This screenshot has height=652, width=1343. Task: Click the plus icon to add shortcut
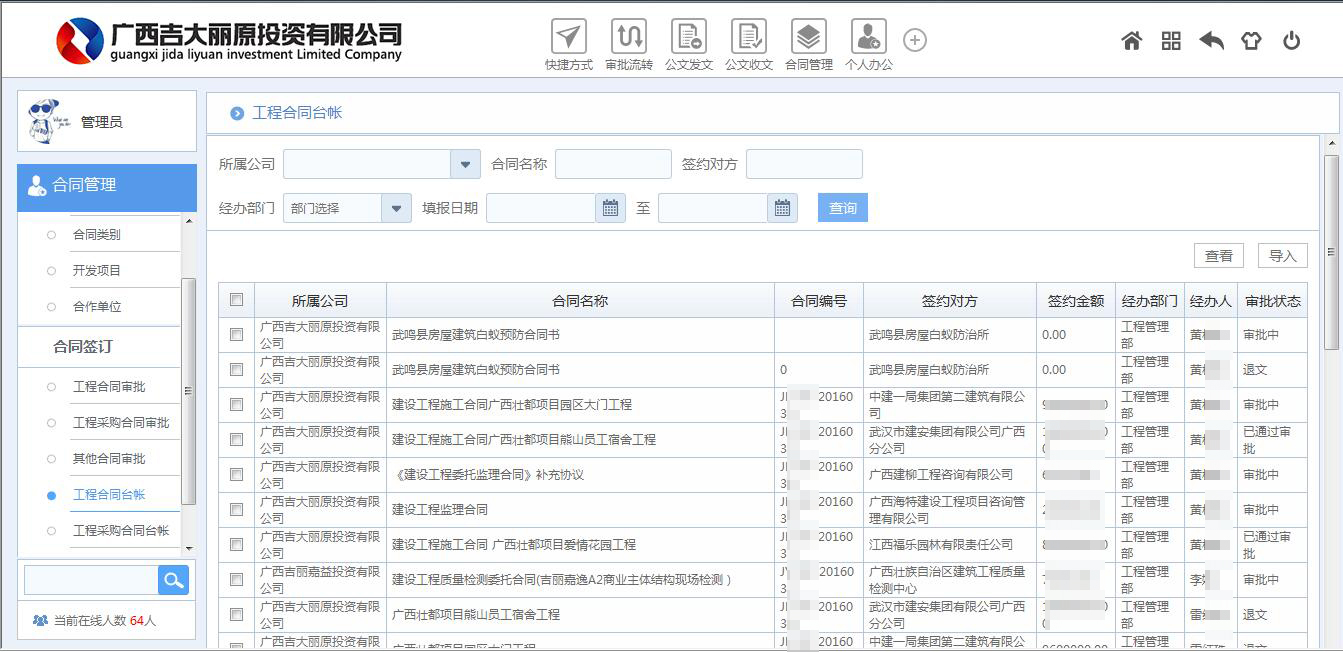tap(914, 40)
